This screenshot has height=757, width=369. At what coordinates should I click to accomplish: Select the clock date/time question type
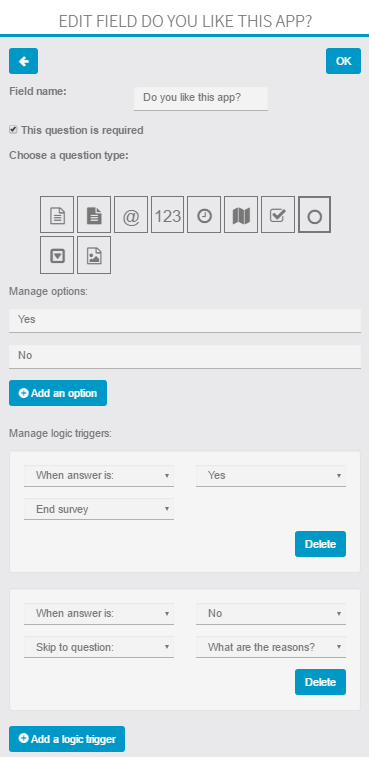[x=204, y=214]
